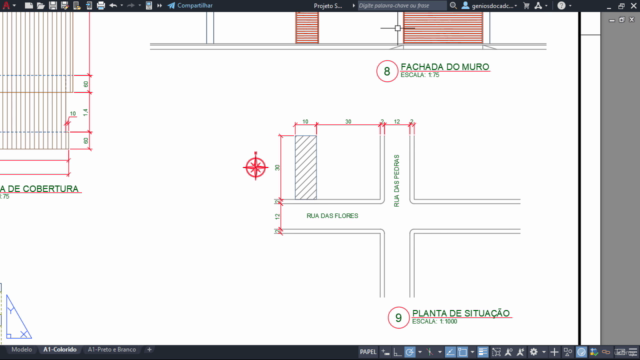Open from web and mobile icon
The height and width of the screenshot is (360, 640).
[x=77, y=5]
